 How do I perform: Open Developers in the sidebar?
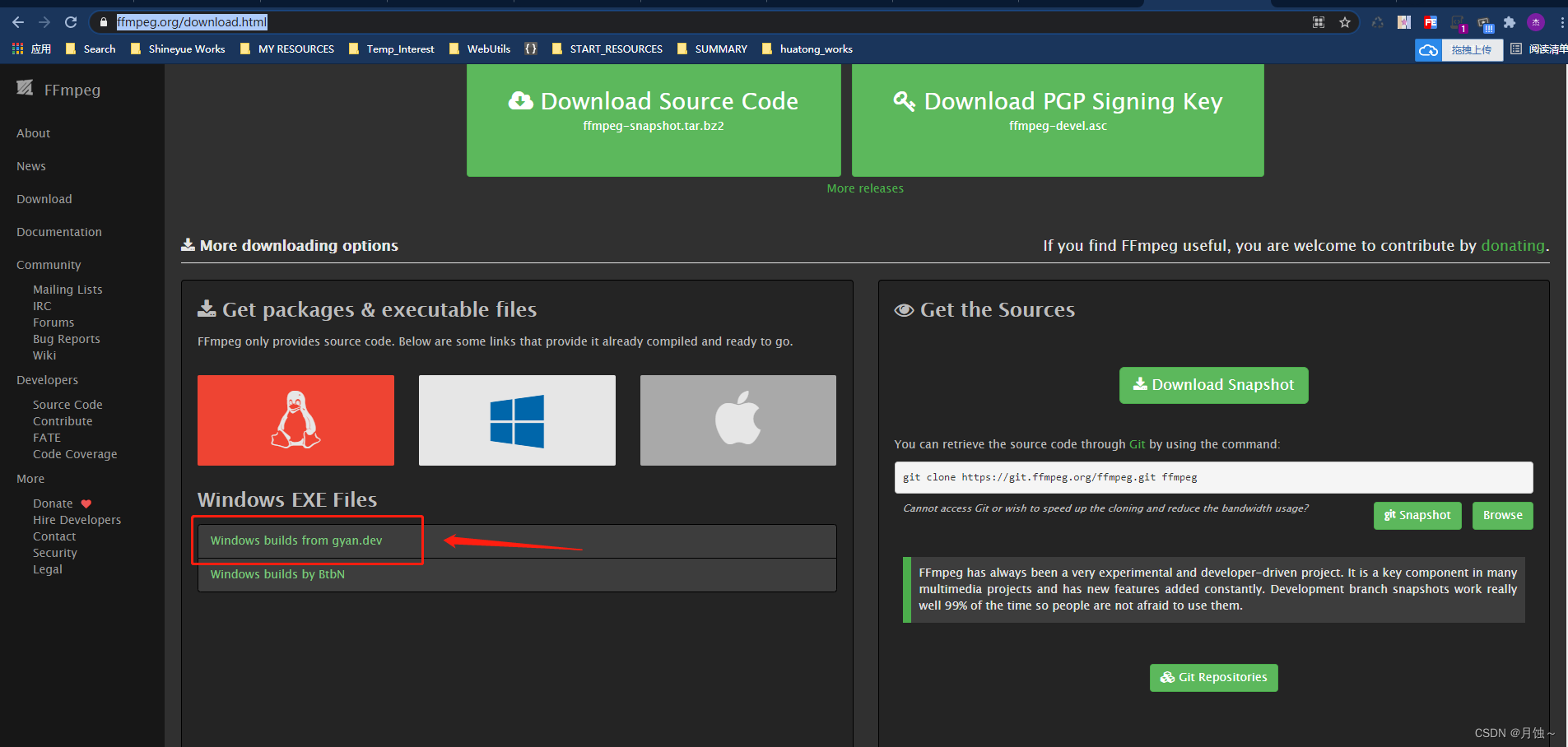(x=48, y=380)
